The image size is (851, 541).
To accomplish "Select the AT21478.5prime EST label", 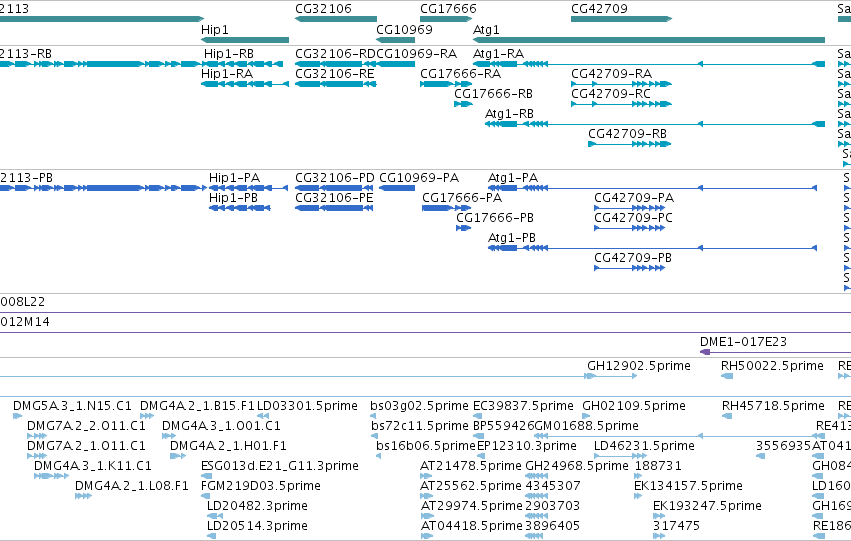I will 471,466.
